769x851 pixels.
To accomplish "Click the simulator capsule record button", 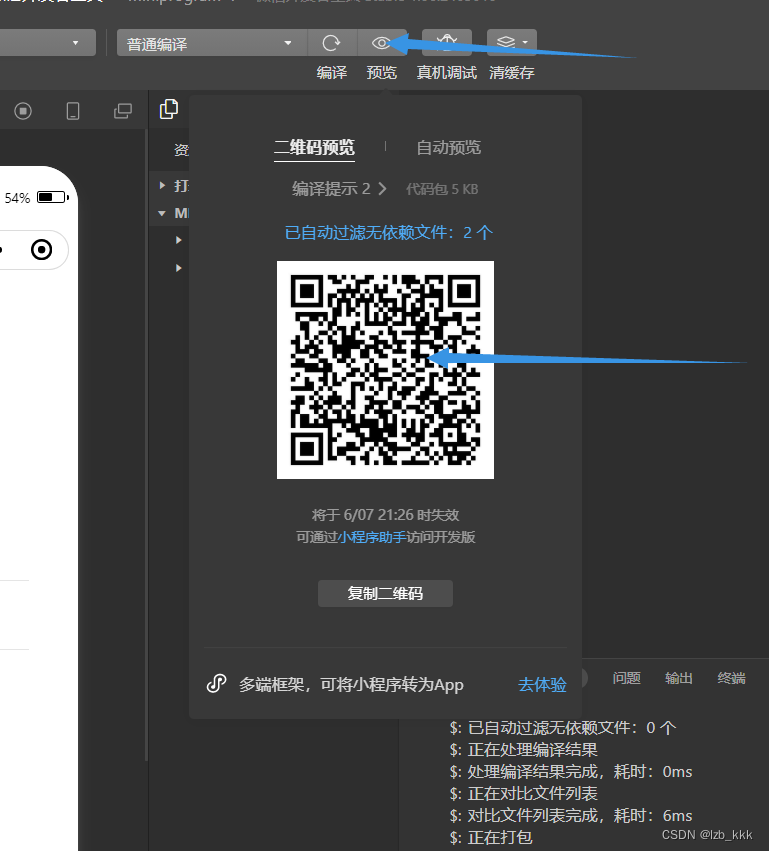I will [x=42, y=250].
